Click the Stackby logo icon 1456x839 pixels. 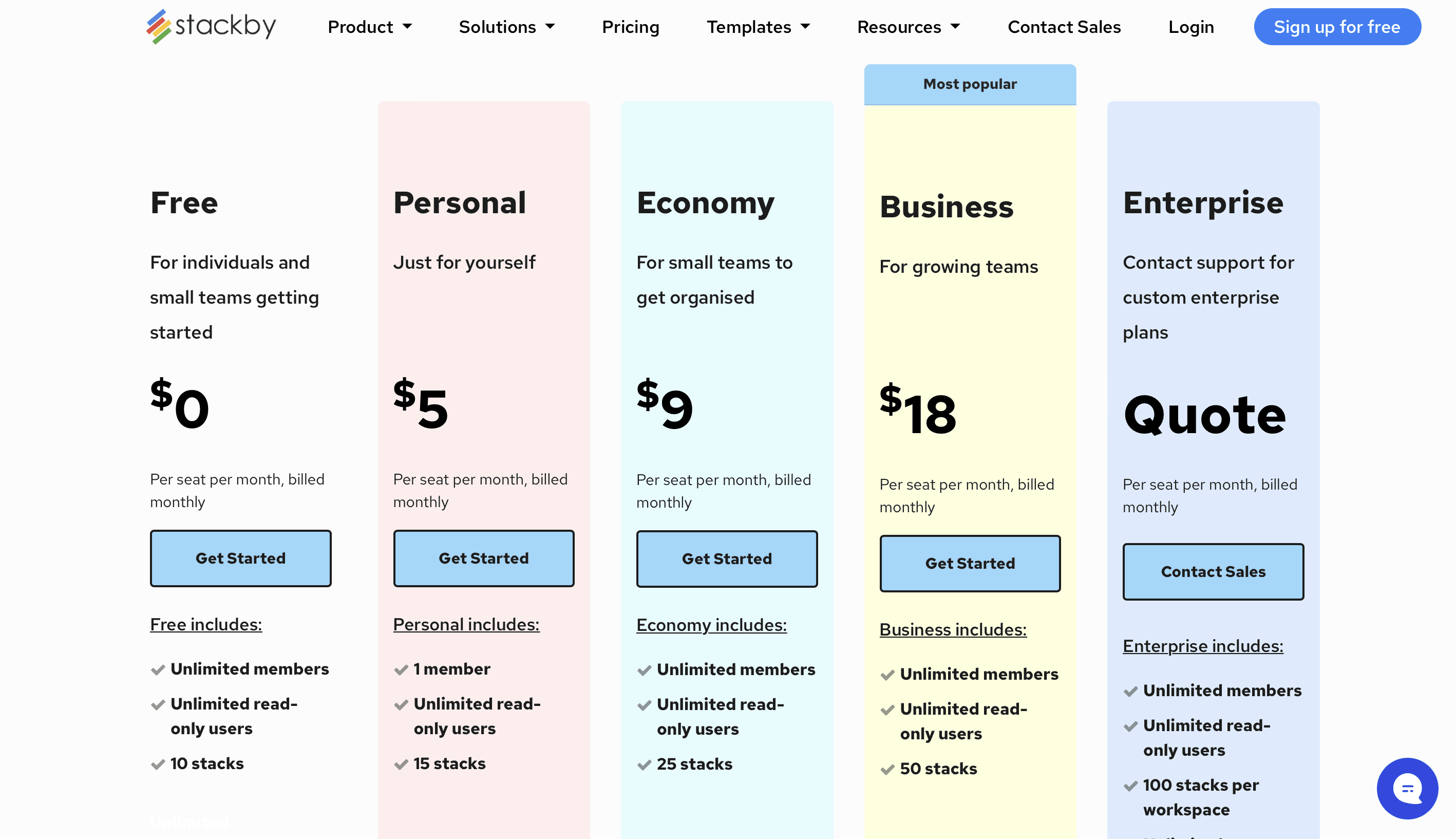point(158,27)
